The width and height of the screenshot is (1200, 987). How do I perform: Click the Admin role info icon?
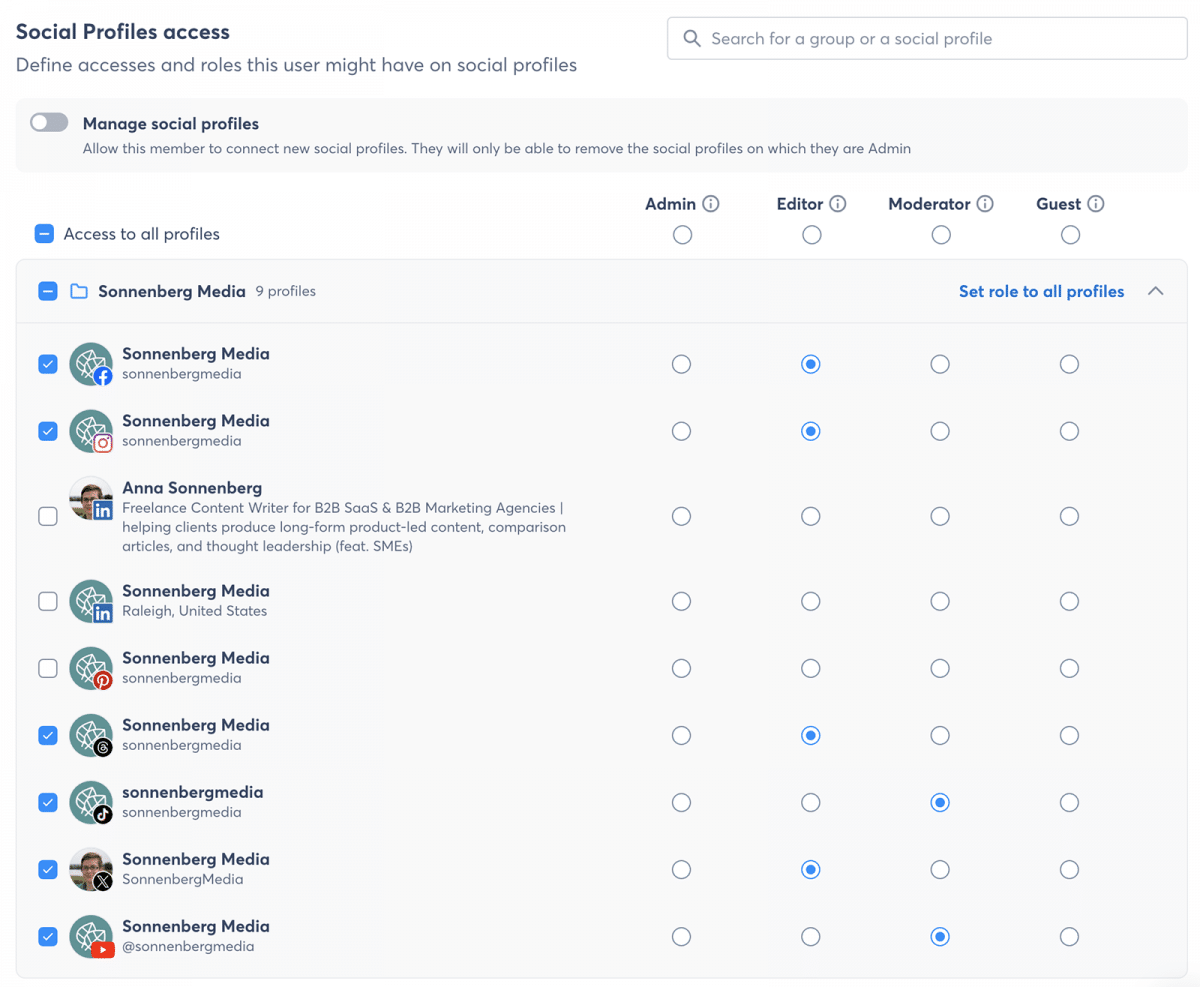[x=711, y=204]
